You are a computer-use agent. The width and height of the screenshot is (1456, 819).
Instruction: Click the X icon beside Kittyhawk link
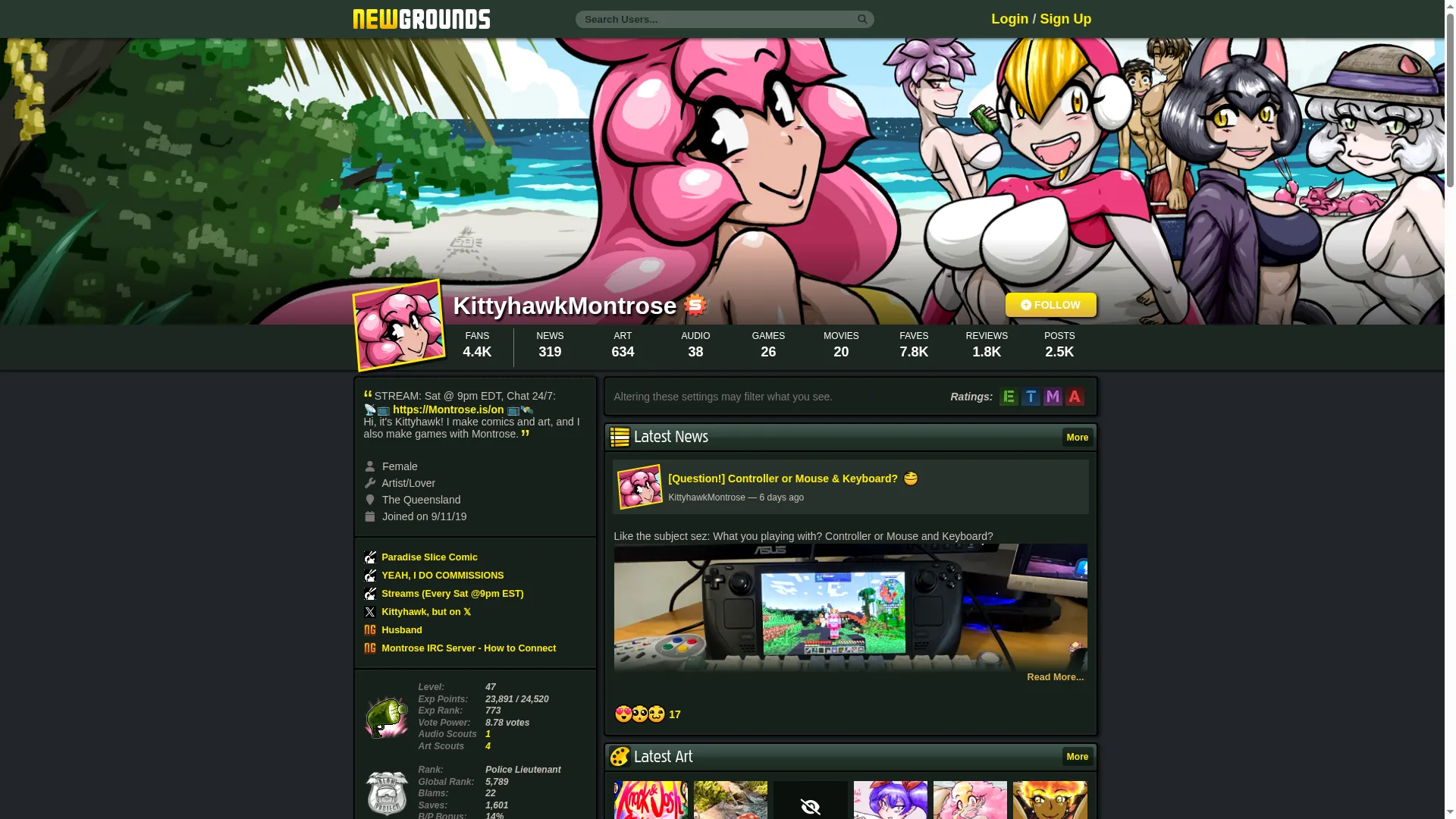point(370,612)
